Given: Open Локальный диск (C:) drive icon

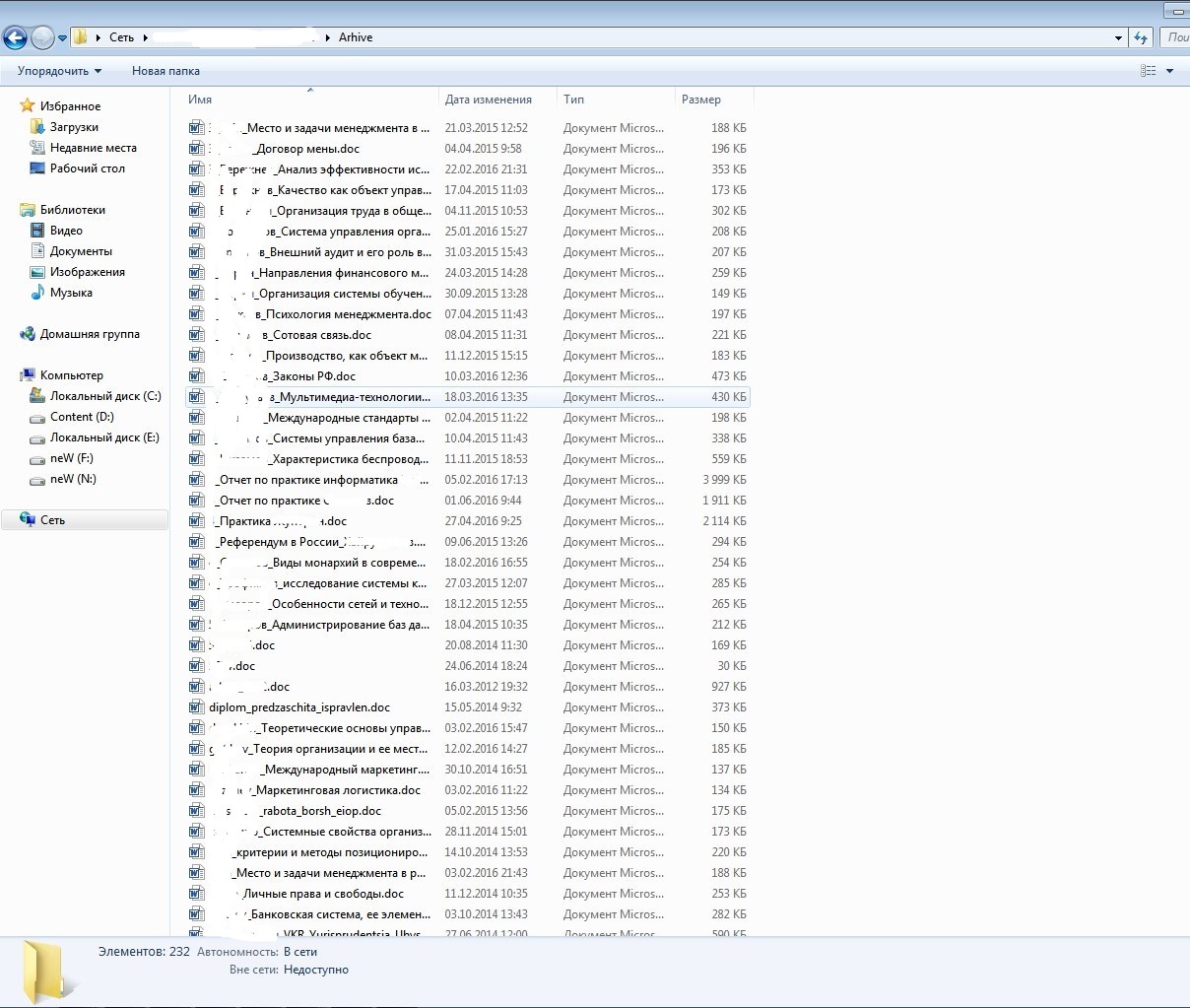Looking at the screenshot, I should (x=37, y=396).
